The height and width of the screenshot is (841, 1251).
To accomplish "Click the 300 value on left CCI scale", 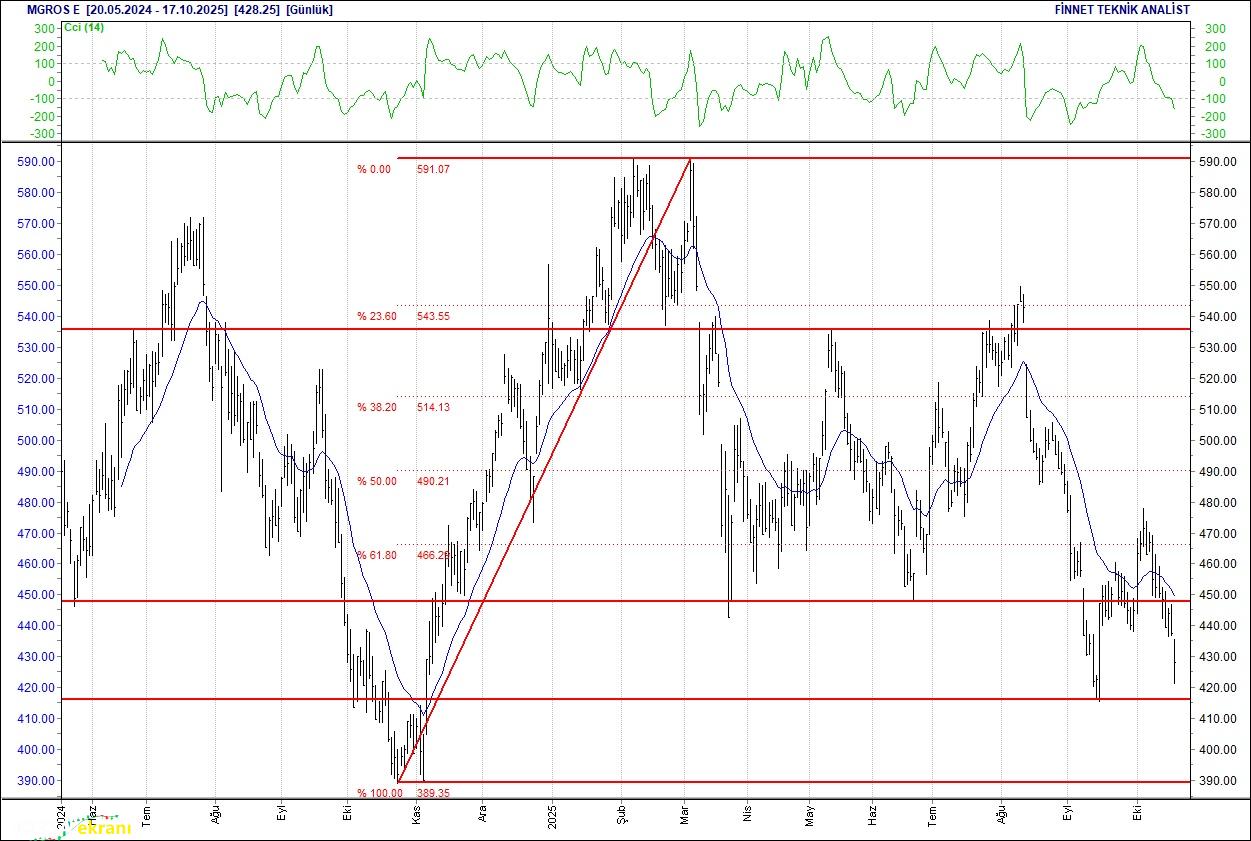I will [44, 29].
